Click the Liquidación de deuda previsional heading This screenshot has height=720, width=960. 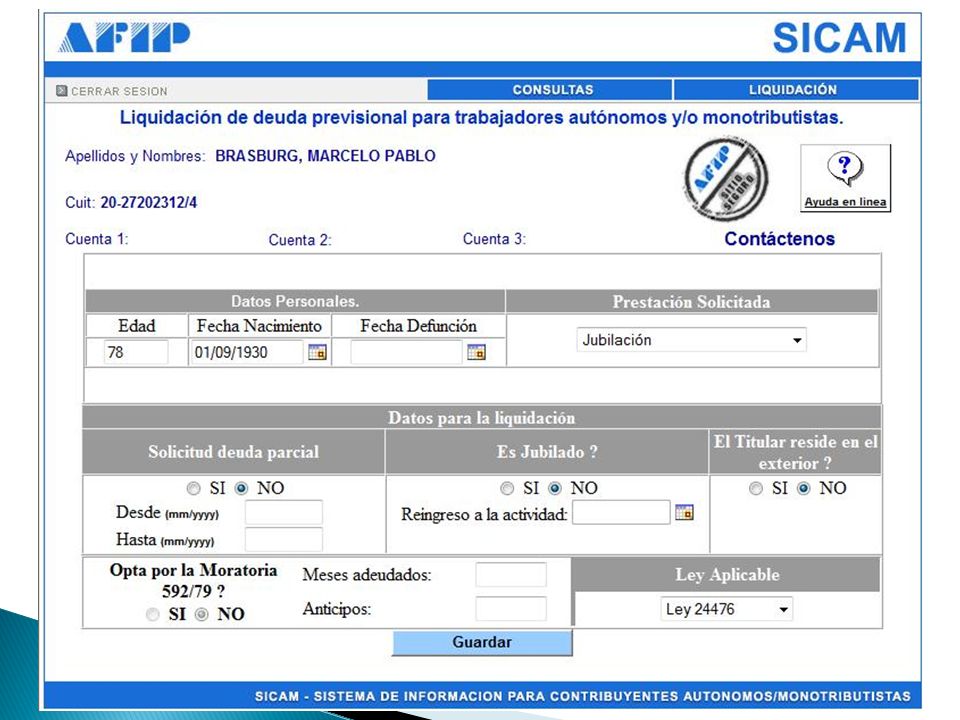[481, 118]
